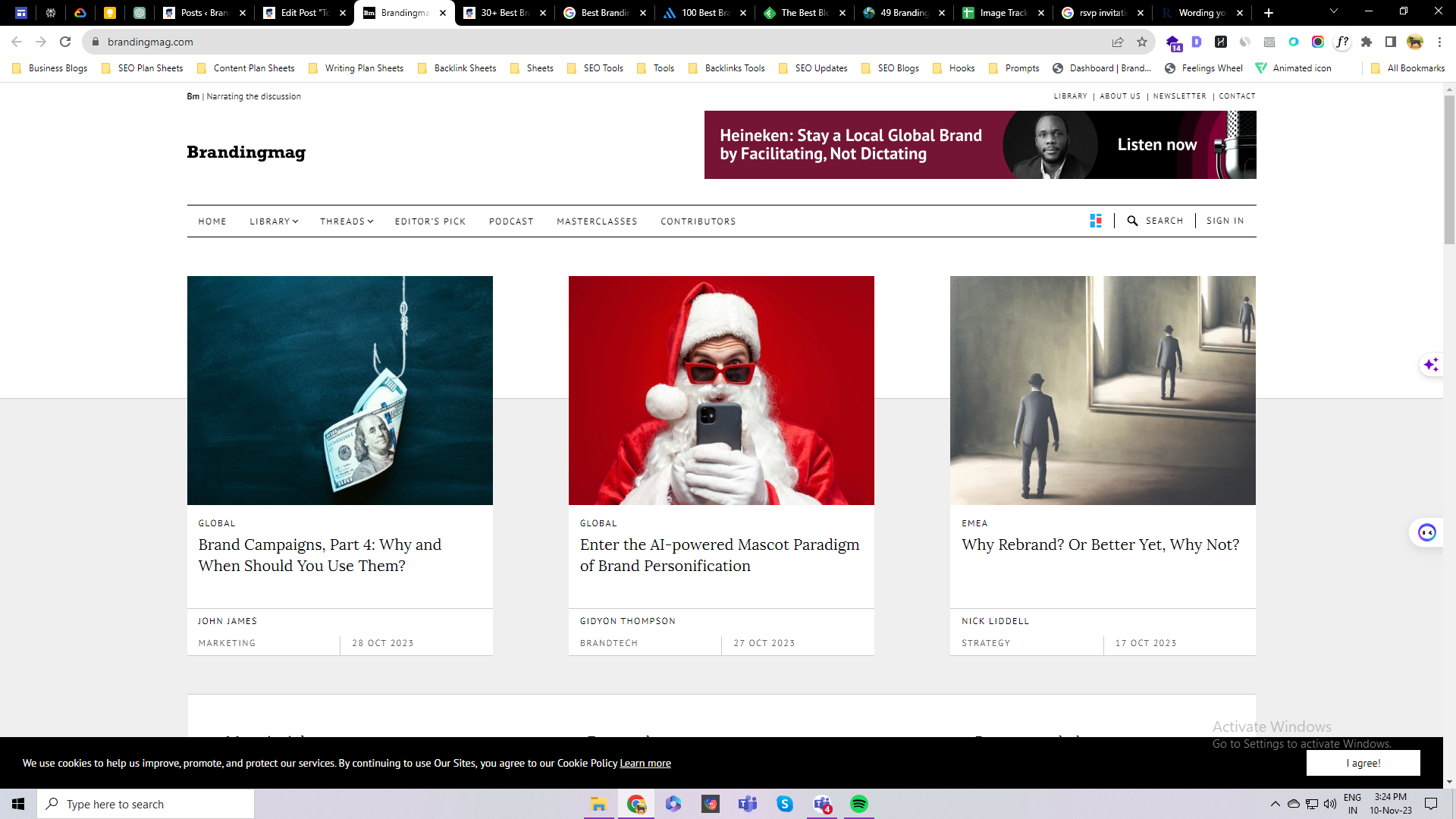Open 'Enter the AI-powered Mascot Paradigm' article
This screenshot has height=819, width=1456.
720,555
